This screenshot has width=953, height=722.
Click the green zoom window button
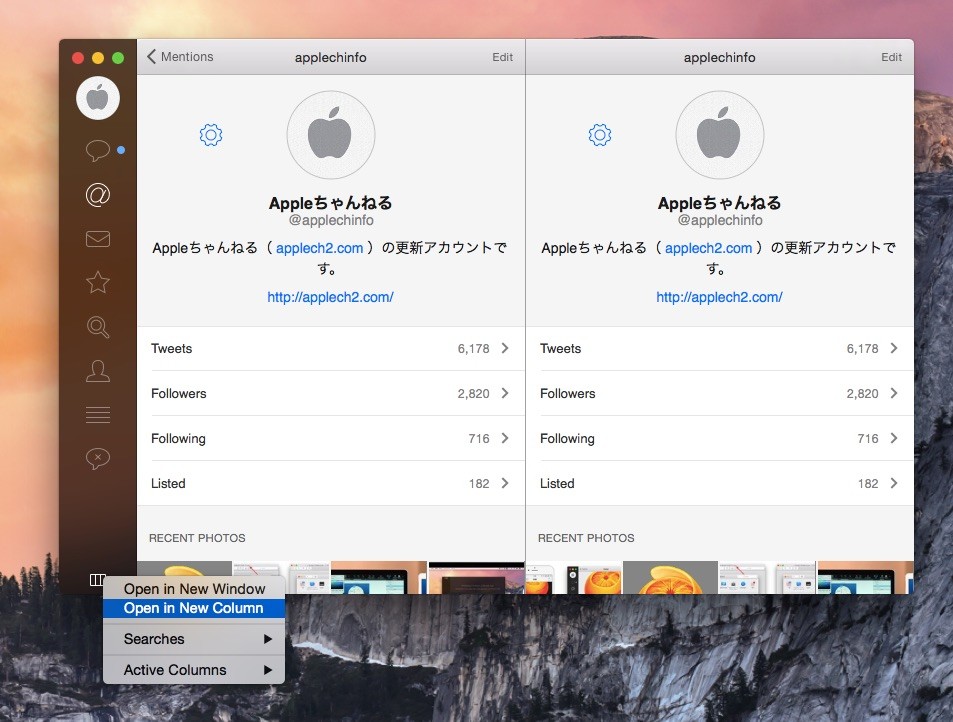[x=118, y=58]
